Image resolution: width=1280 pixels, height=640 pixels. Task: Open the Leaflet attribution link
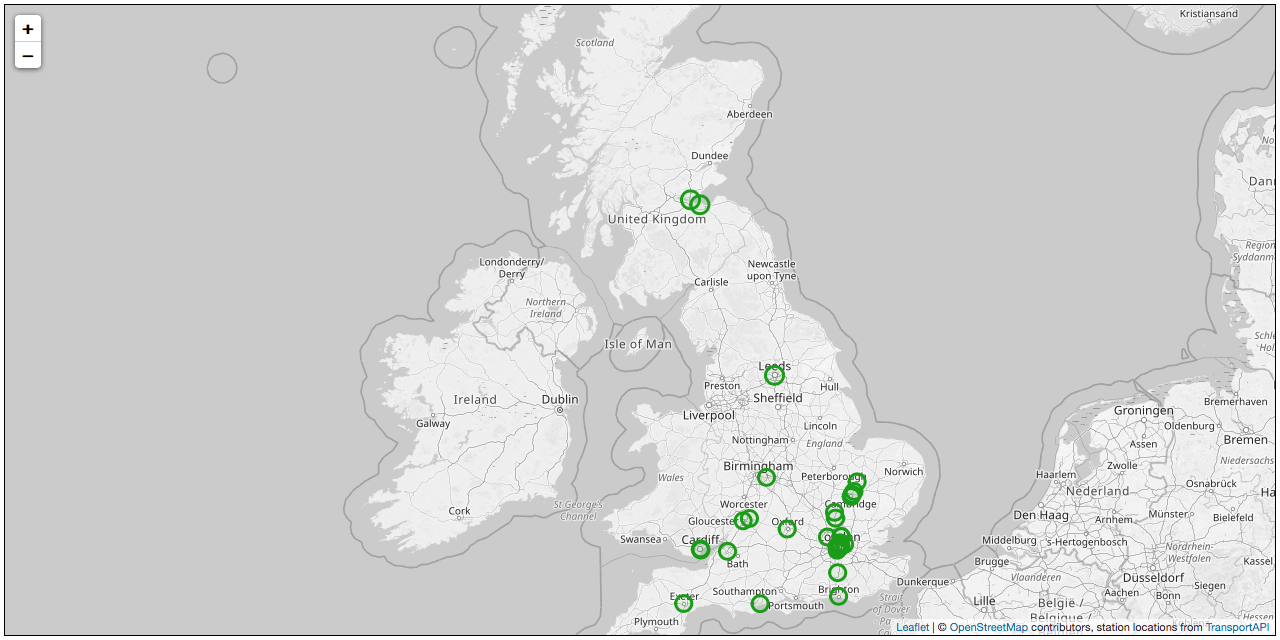tap(911, 628)
